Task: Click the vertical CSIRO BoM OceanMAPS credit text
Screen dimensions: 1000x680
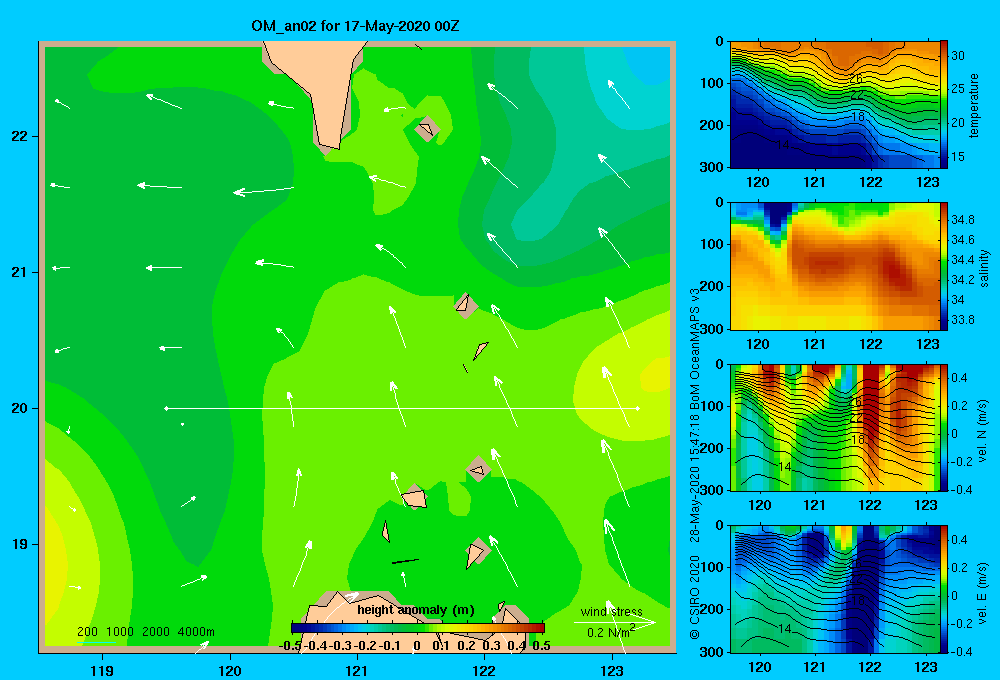Action: [x=695, y=463]
